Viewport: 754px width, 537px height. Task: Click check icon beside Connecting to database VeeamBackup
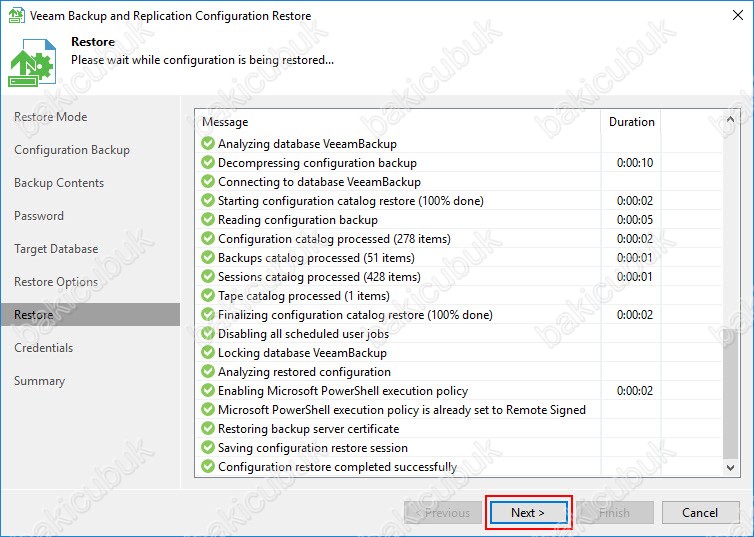[208, 181]
